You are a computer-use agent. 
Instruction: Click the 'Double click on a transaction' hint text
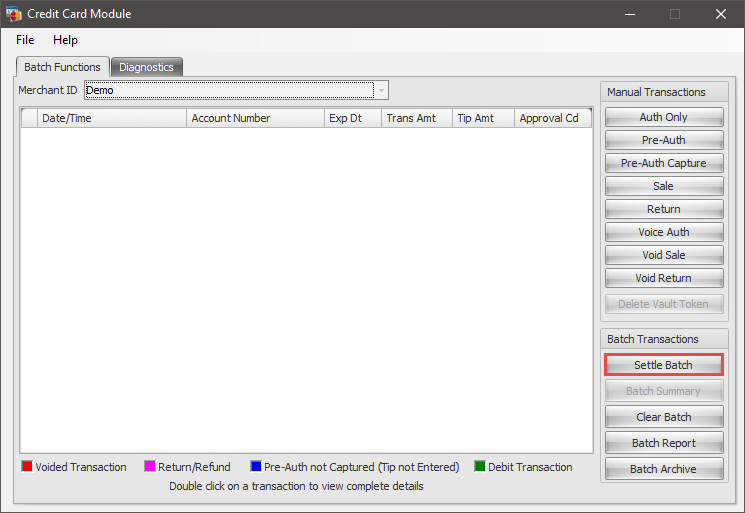[x=296, y=486]
